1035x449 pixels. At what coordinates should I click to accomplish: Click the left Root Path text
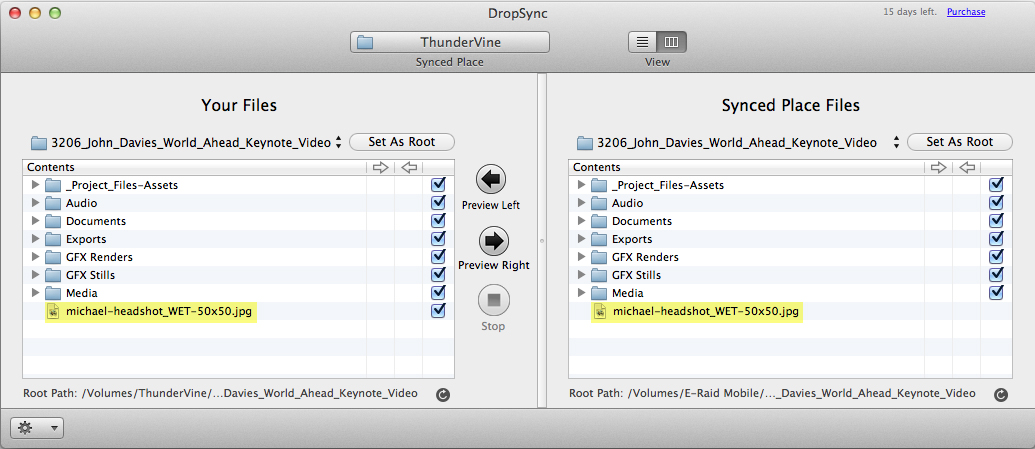tap(220, 394)
